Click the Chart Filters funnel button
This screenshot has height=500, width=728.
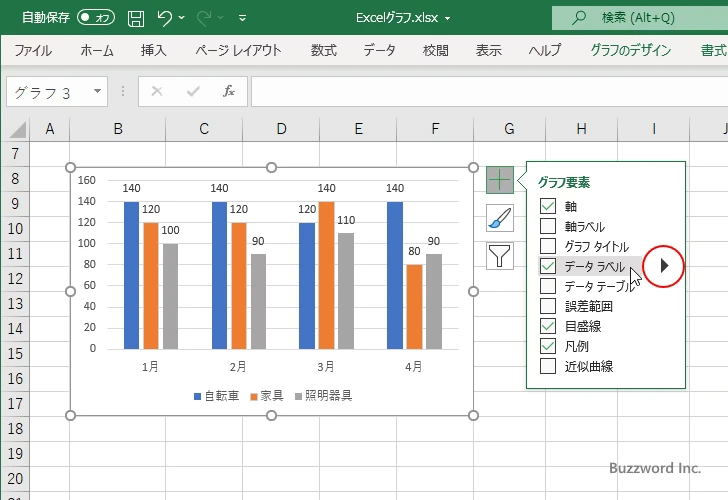coord(500,256)
